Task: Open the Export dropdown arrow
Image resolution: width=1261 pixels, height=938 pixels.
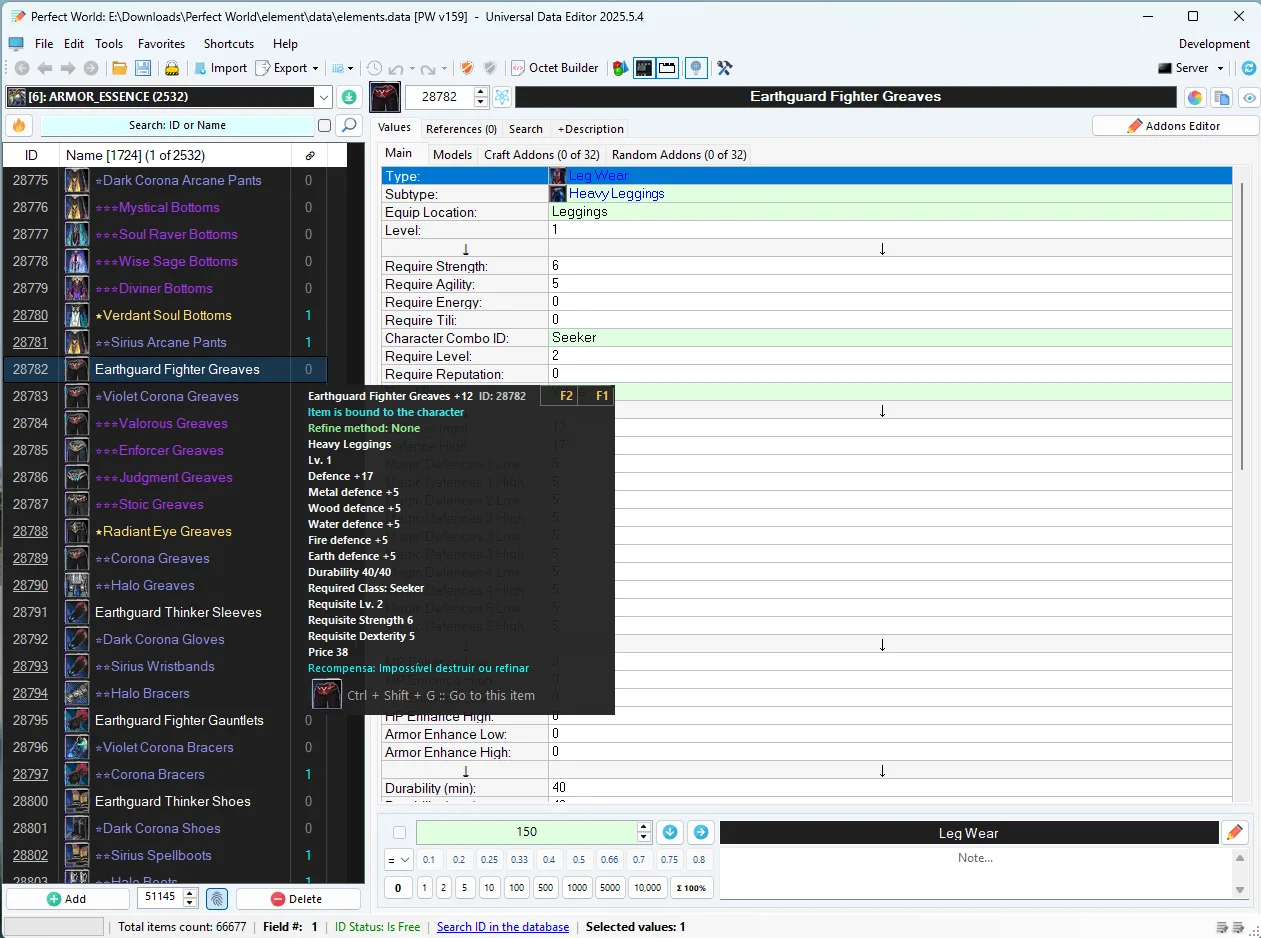Action: pyautogui.click(x=315, y=68)
